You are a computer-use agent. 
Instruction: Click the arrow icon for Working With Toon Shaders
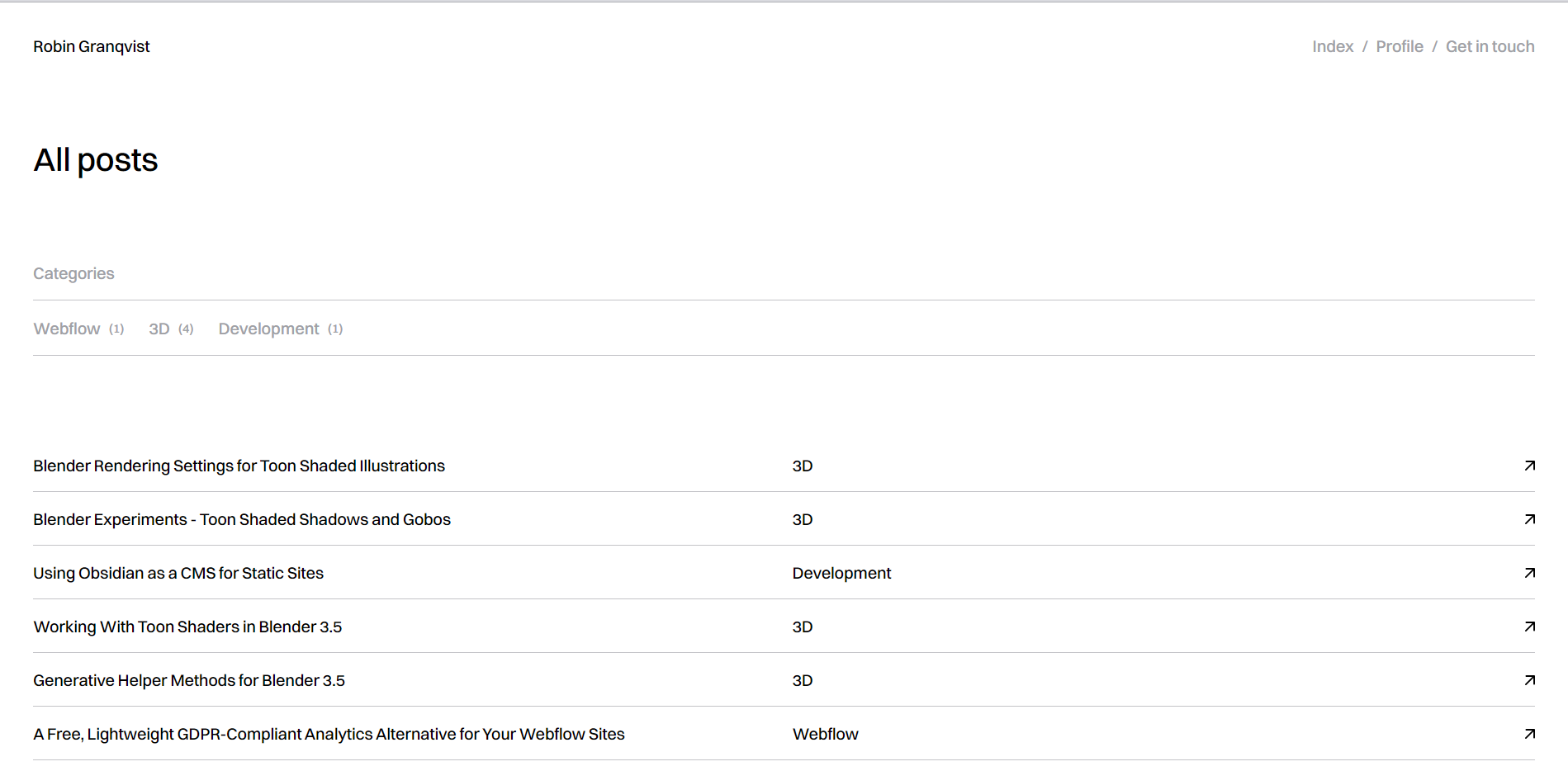[x=1529, y=627]
